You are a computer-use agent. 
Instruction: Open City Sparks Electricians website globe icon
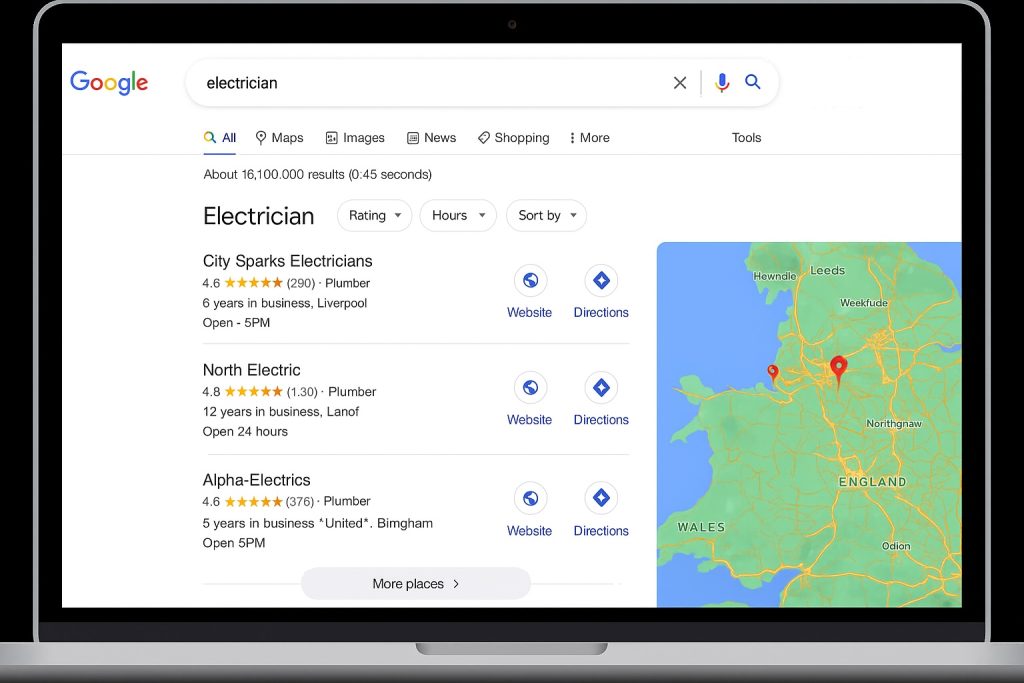coord(530,281)
